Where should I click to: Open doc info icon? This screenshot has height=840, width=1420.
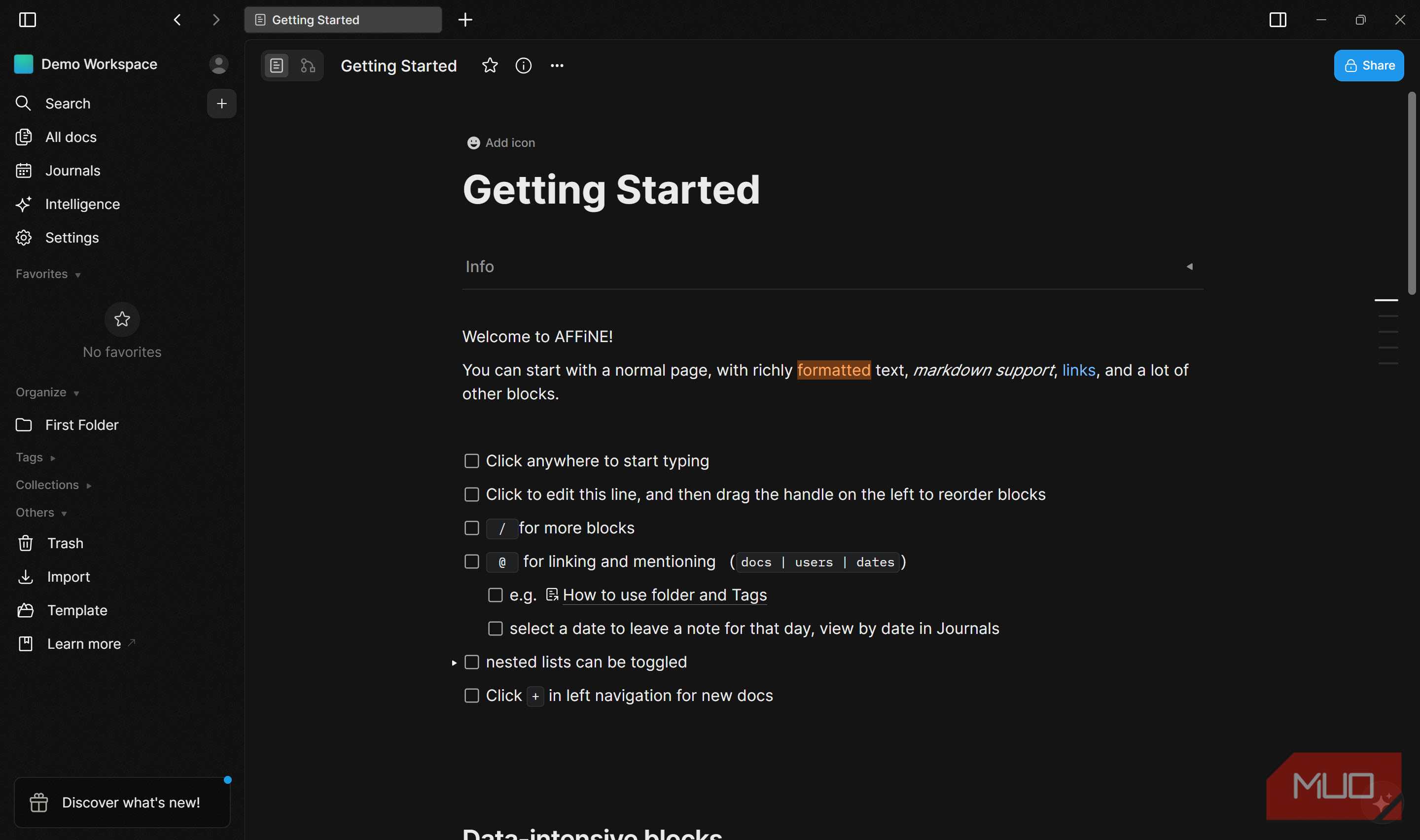tap(524, 66)
